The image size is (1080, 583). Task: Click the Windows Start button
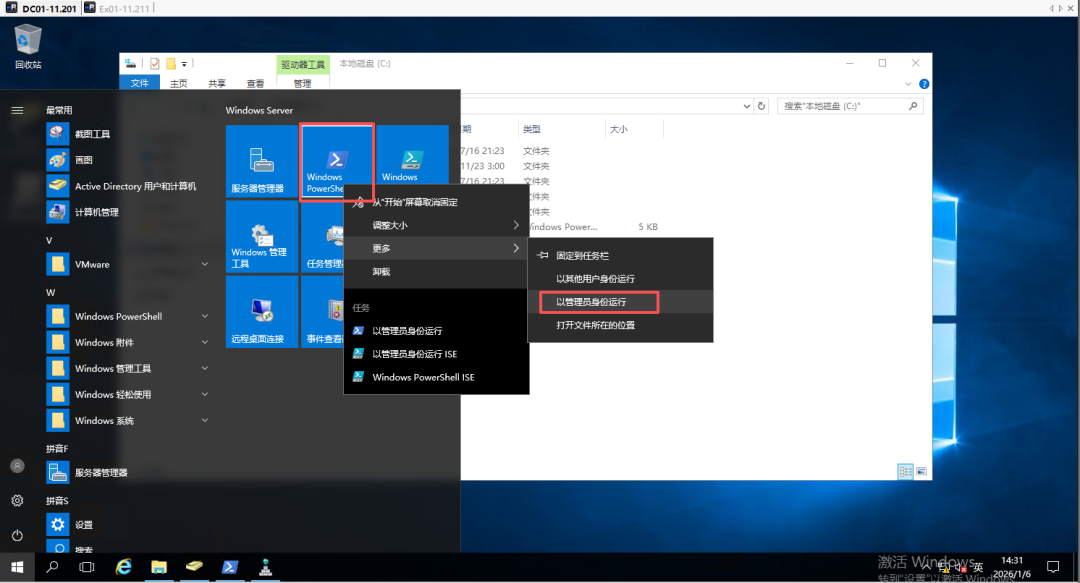tap(17, 567)
